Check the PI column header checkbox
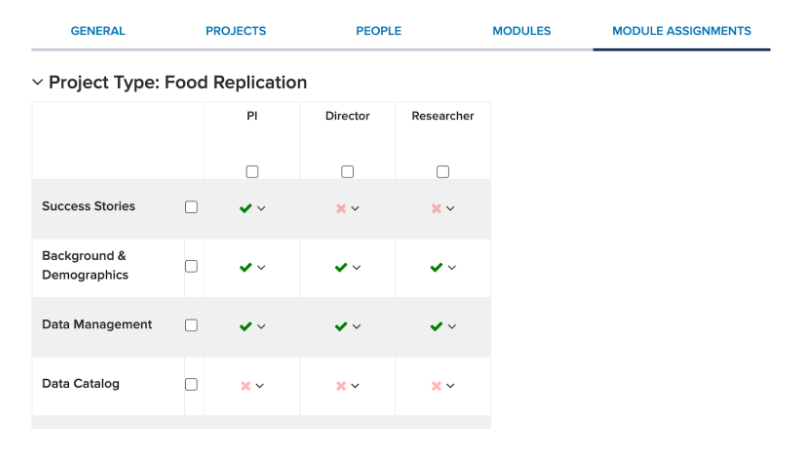 (252, 172)
